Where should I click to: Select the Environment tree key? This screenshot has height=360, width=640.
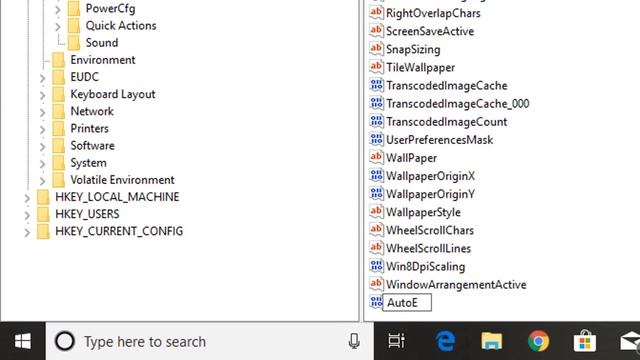click(102, 60)
